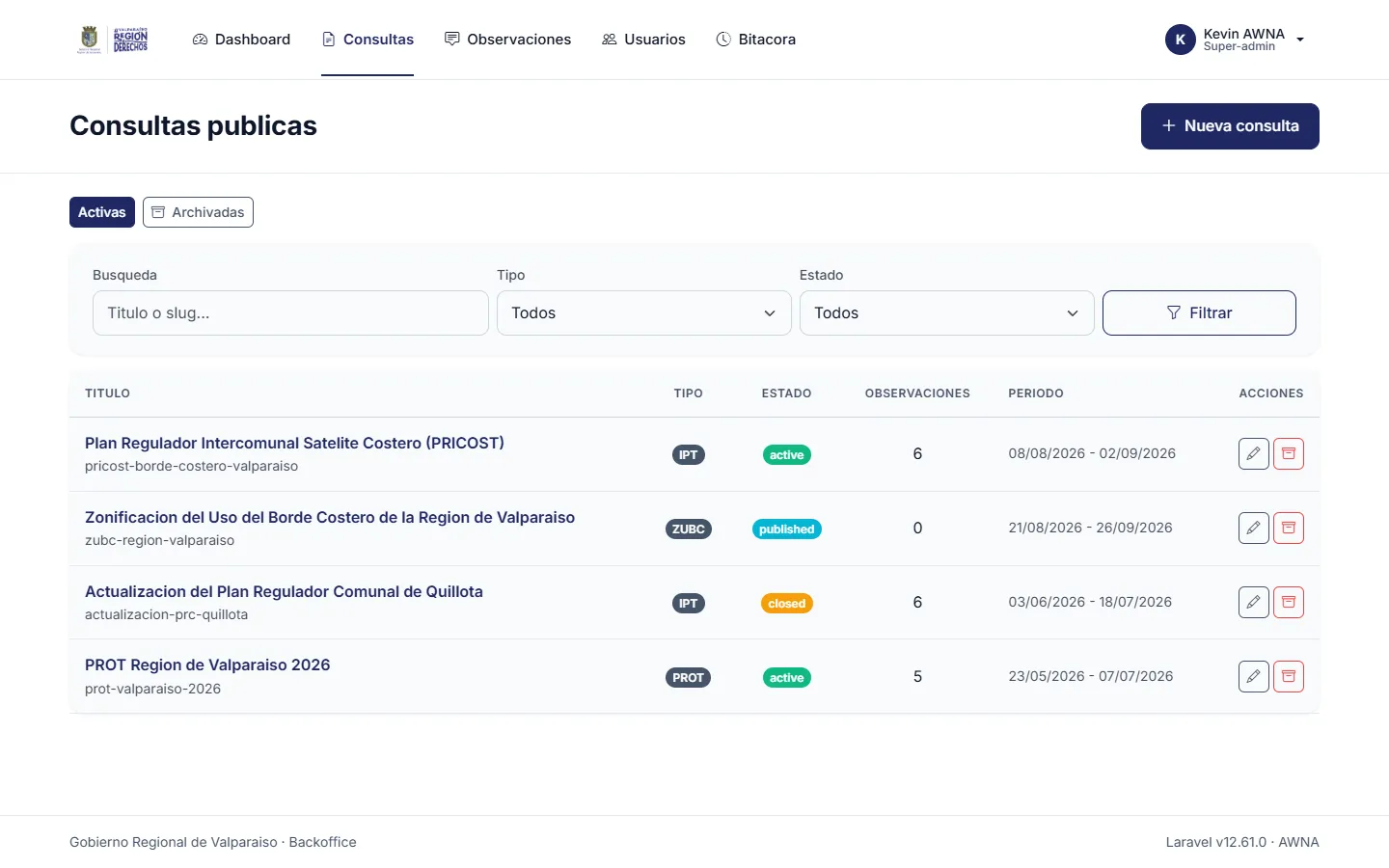Click the period 23/05/2026 - 07/07/2026
Image resolution: width=1389 pixels, height=868 pixels.
[1091, 676]
